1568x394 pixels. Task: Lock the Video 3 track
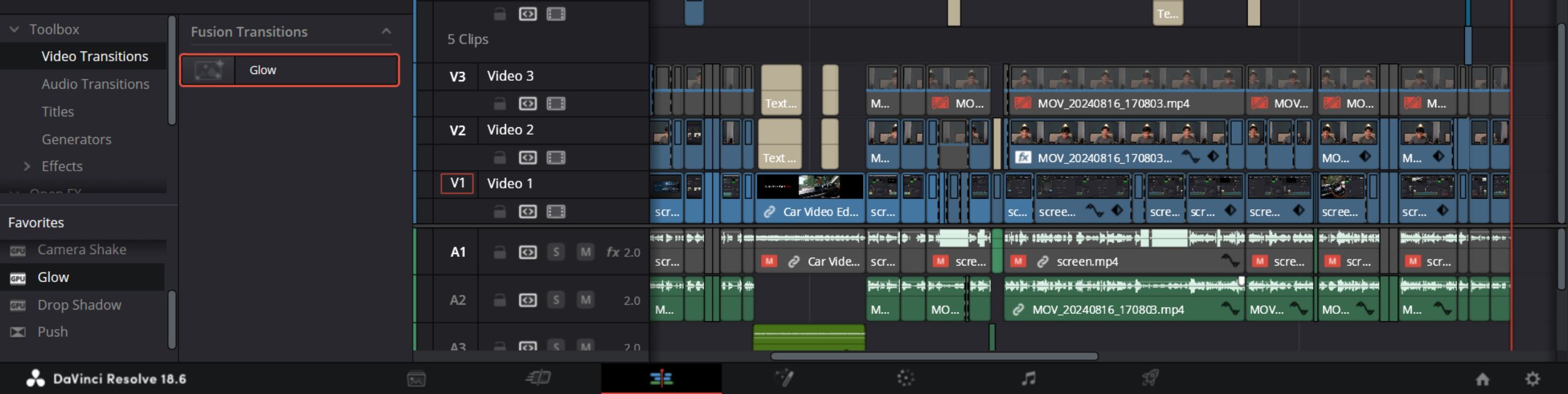point(500,103)
